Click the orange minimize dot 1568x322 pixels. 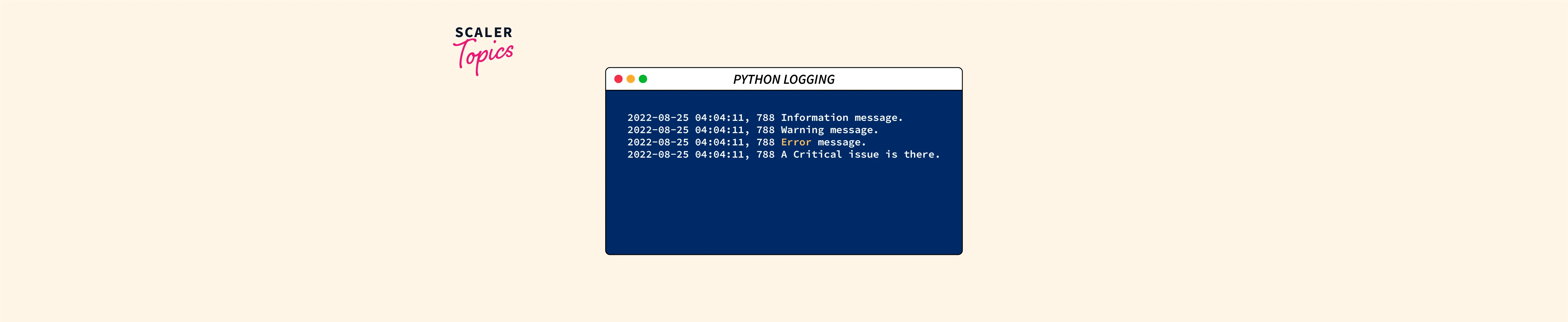coord(630,79)
